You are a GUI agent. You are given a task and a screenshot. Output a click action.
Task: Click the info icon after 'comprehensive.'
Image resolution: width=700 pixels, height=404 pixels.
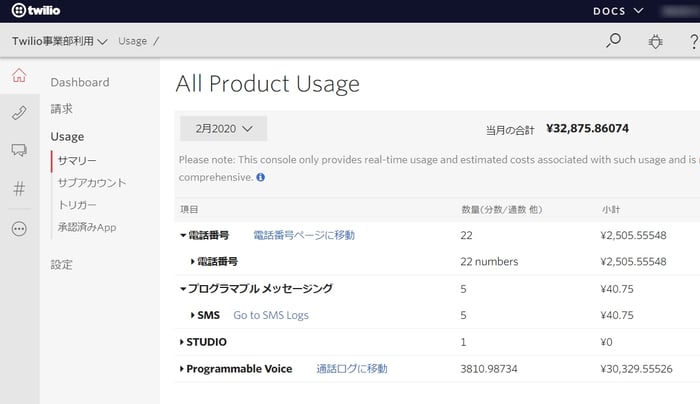click(x=260, y=177)
